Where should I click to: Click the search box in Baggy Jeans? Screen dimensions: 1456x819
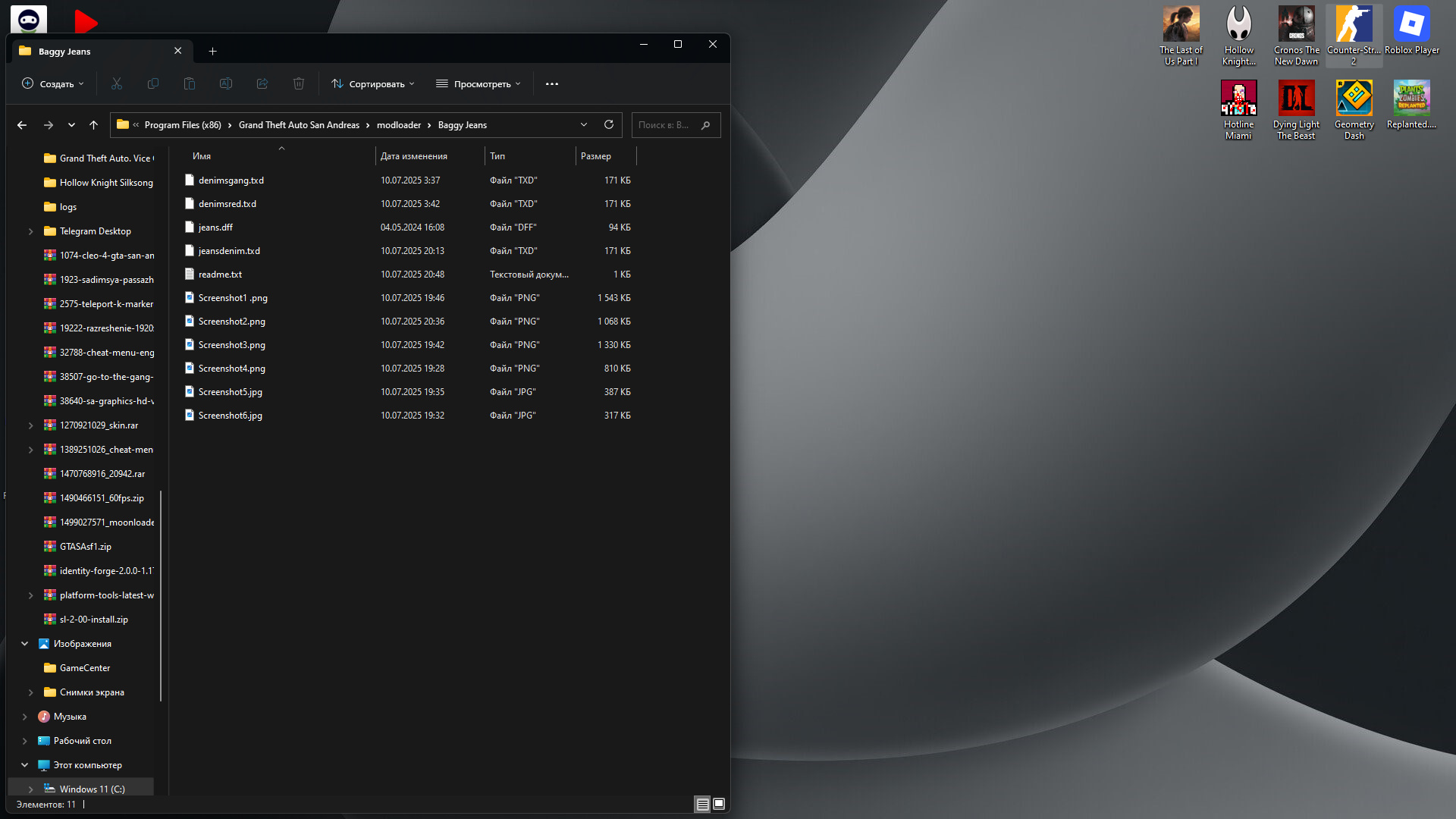pyautogui.click(x=666, y=125)
